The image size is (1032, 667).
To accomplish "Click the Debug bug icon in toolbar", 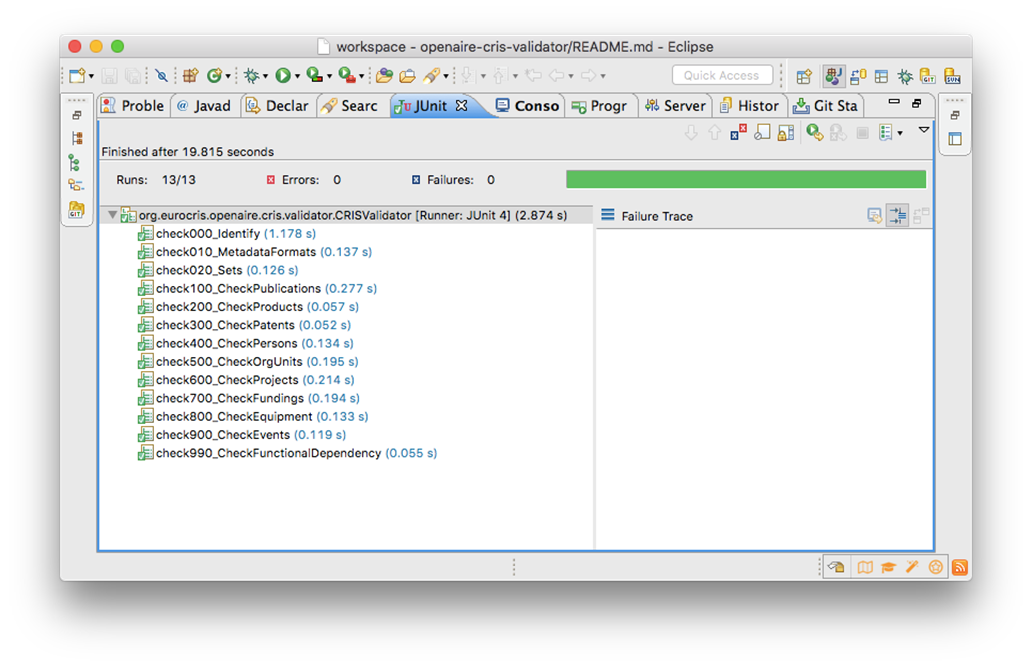I will [x=251, y=76].
